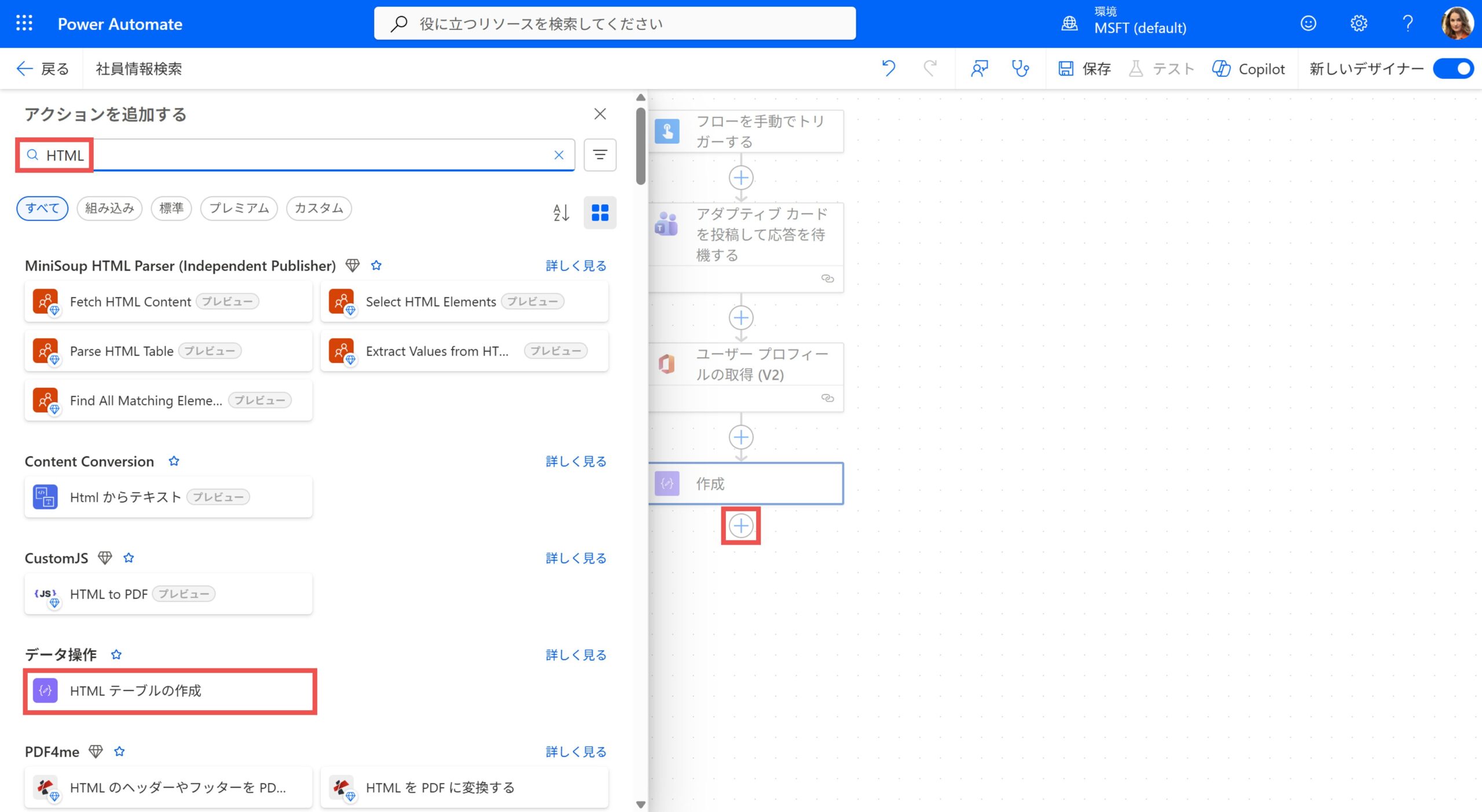
Task: Open the settings gear icon
Action: pos(1358,24)
